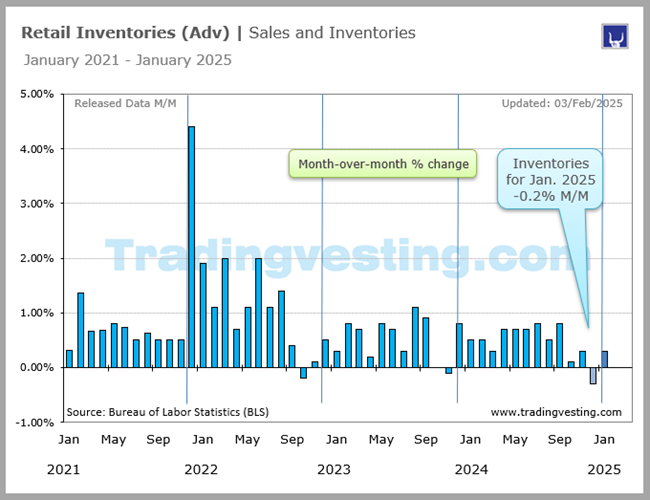
Task: Select the 2022 year label on the axis
Action: pyautogui.click(x=201, y=469)
